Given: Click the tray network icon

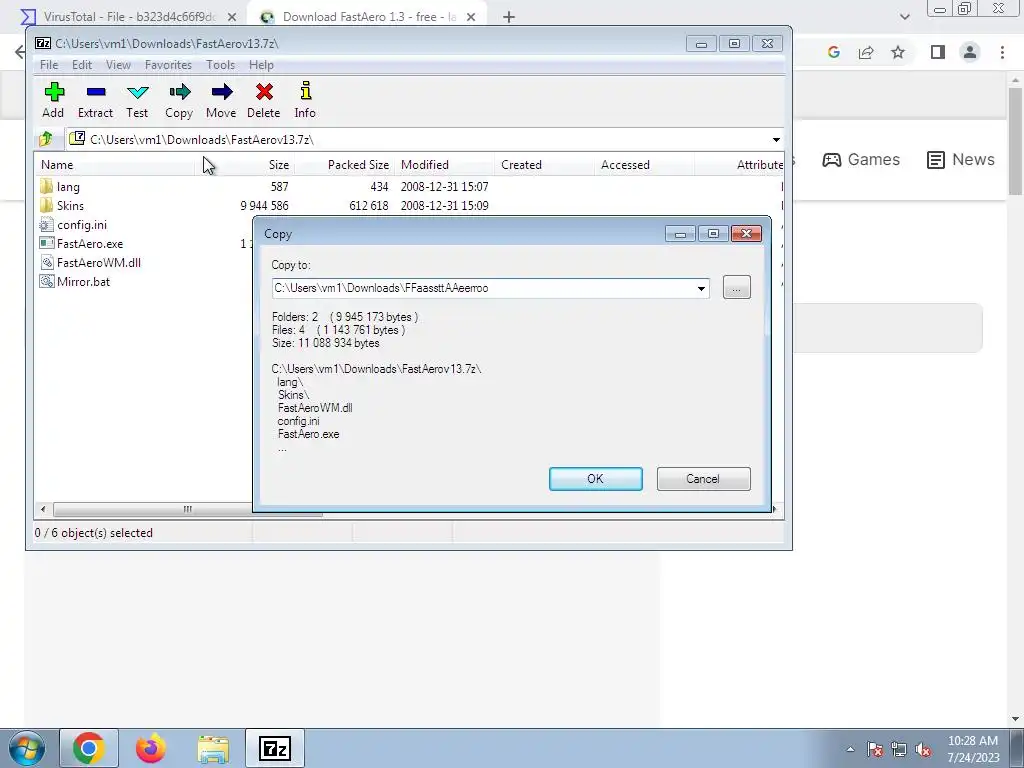Looking at the screenshot, I should pyautogui.click(x=899, y=749).
